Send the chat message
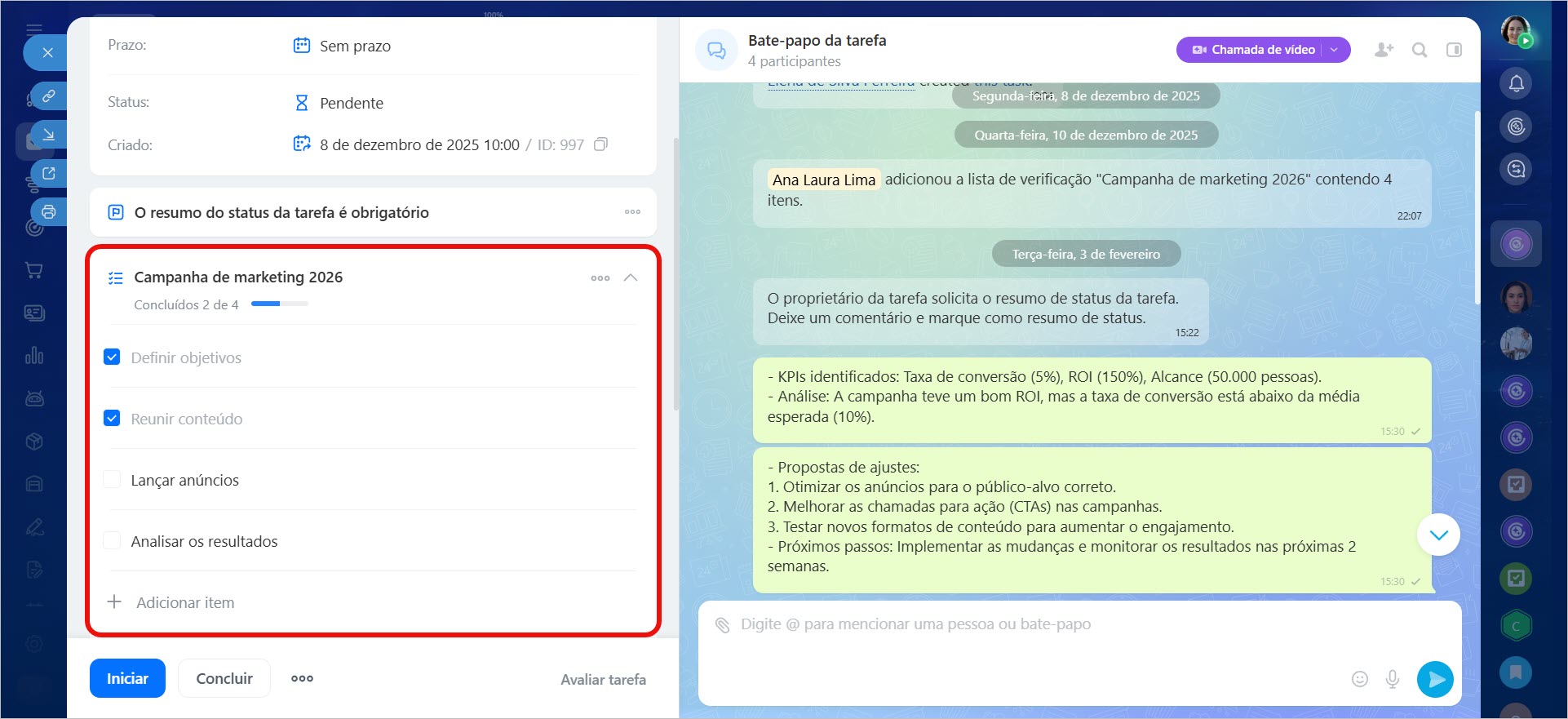Screen dimensions: 1568x719 pyautogui.click(x=1435, y=679)
